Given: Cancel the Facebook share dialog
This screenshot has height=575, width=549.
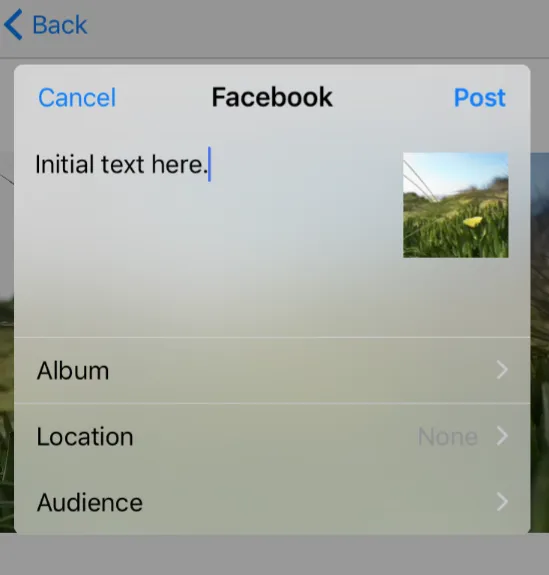Looking at the screenshot, I should tap(77, 98).
